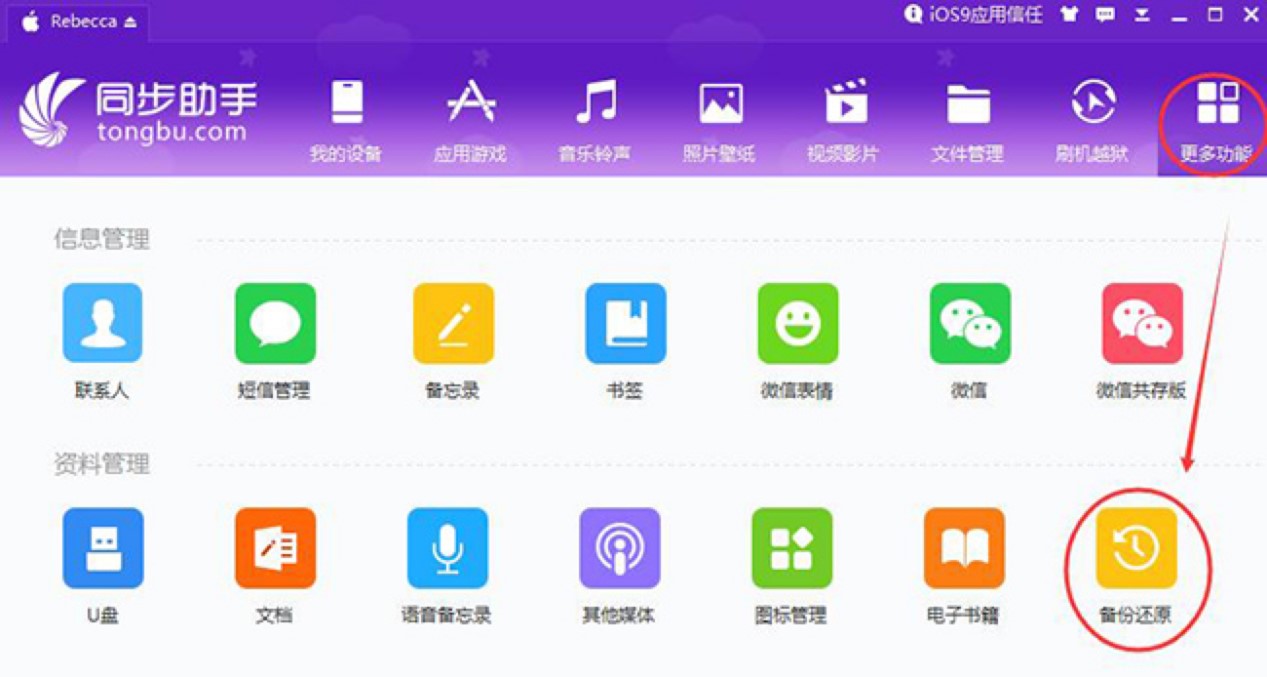Open the download arrow menu icon

[x=1143, y=15]
